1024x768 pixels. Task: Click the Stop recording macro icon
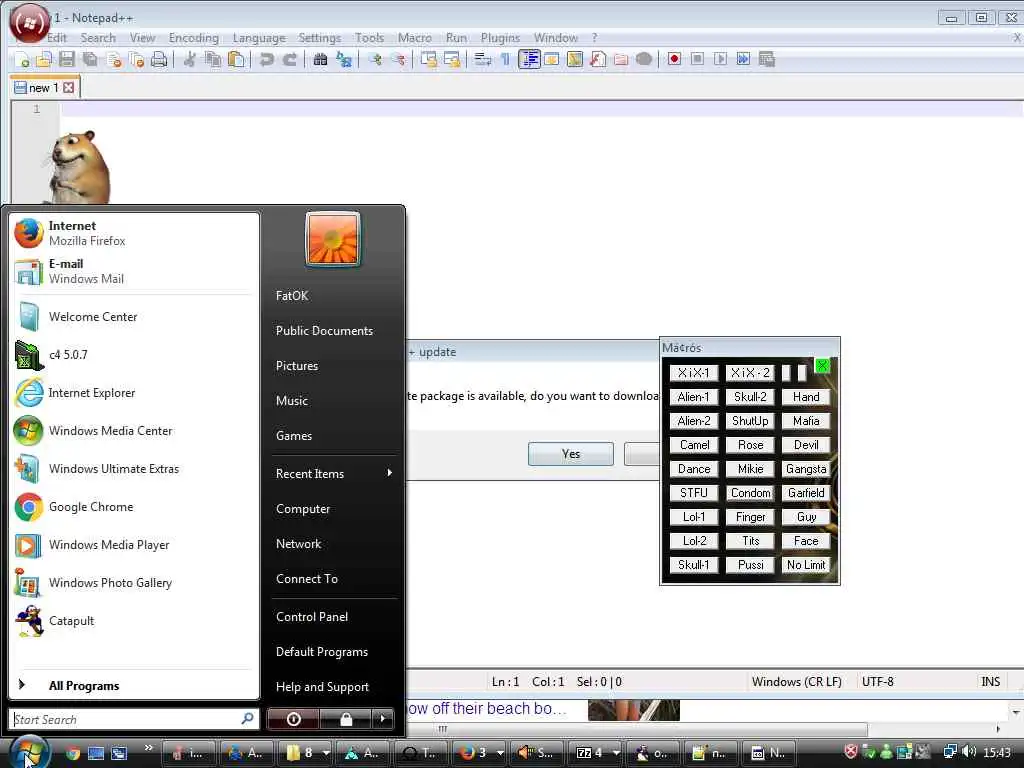697,59
